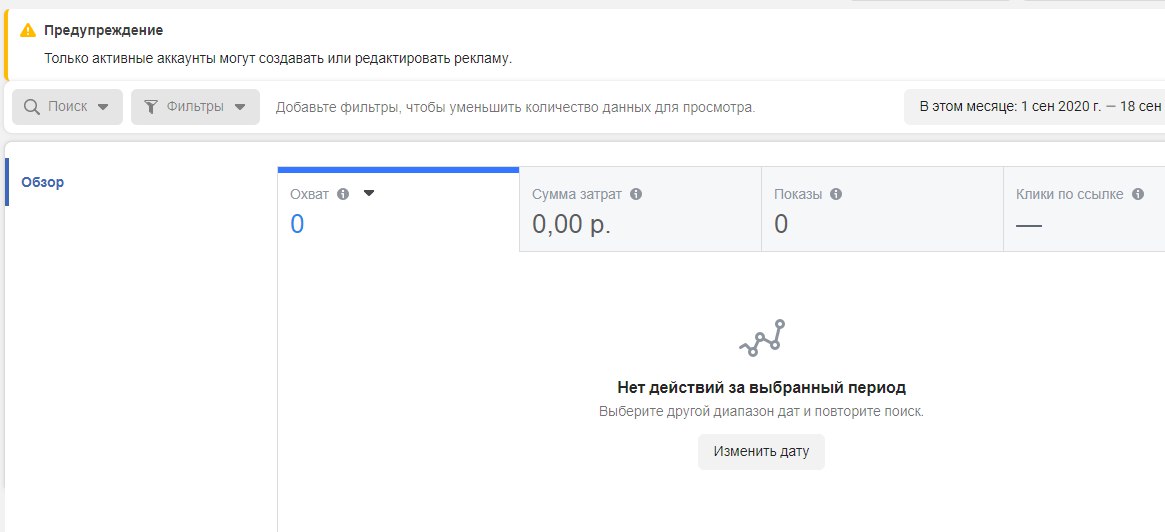Expand the Охват metric dropdown arrow
The image size is (1165, 532).
click(369, 193)
